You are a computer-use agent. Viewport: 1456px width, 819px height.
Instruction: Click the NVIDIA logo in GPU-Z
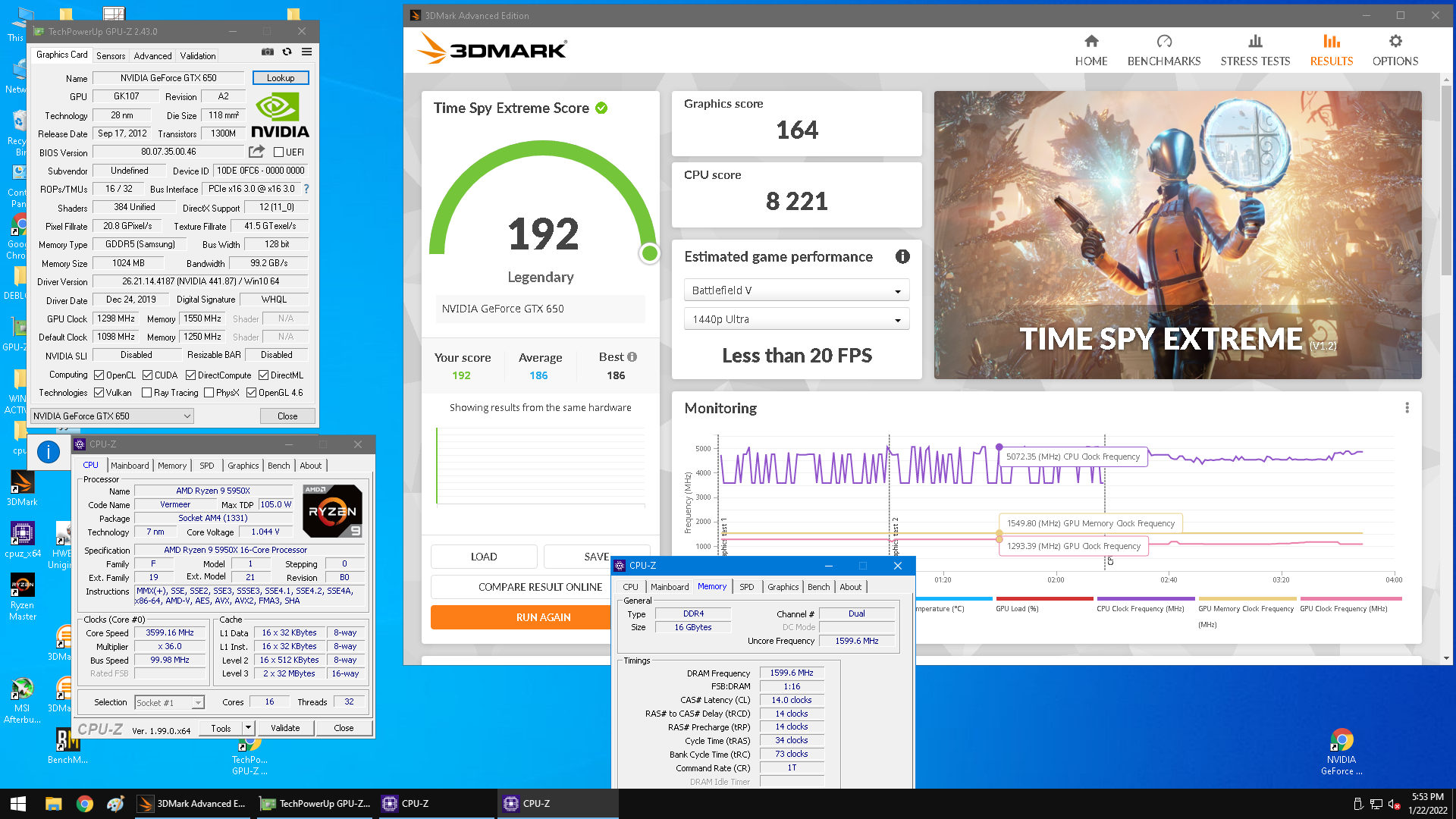280,116
